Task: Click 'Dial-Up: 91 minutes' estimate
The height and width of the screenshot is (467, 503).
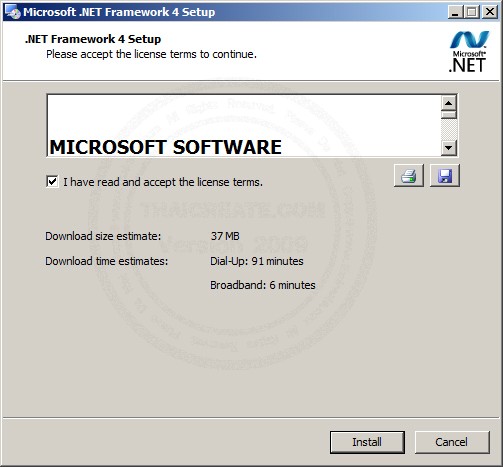Action: [257, 261]
